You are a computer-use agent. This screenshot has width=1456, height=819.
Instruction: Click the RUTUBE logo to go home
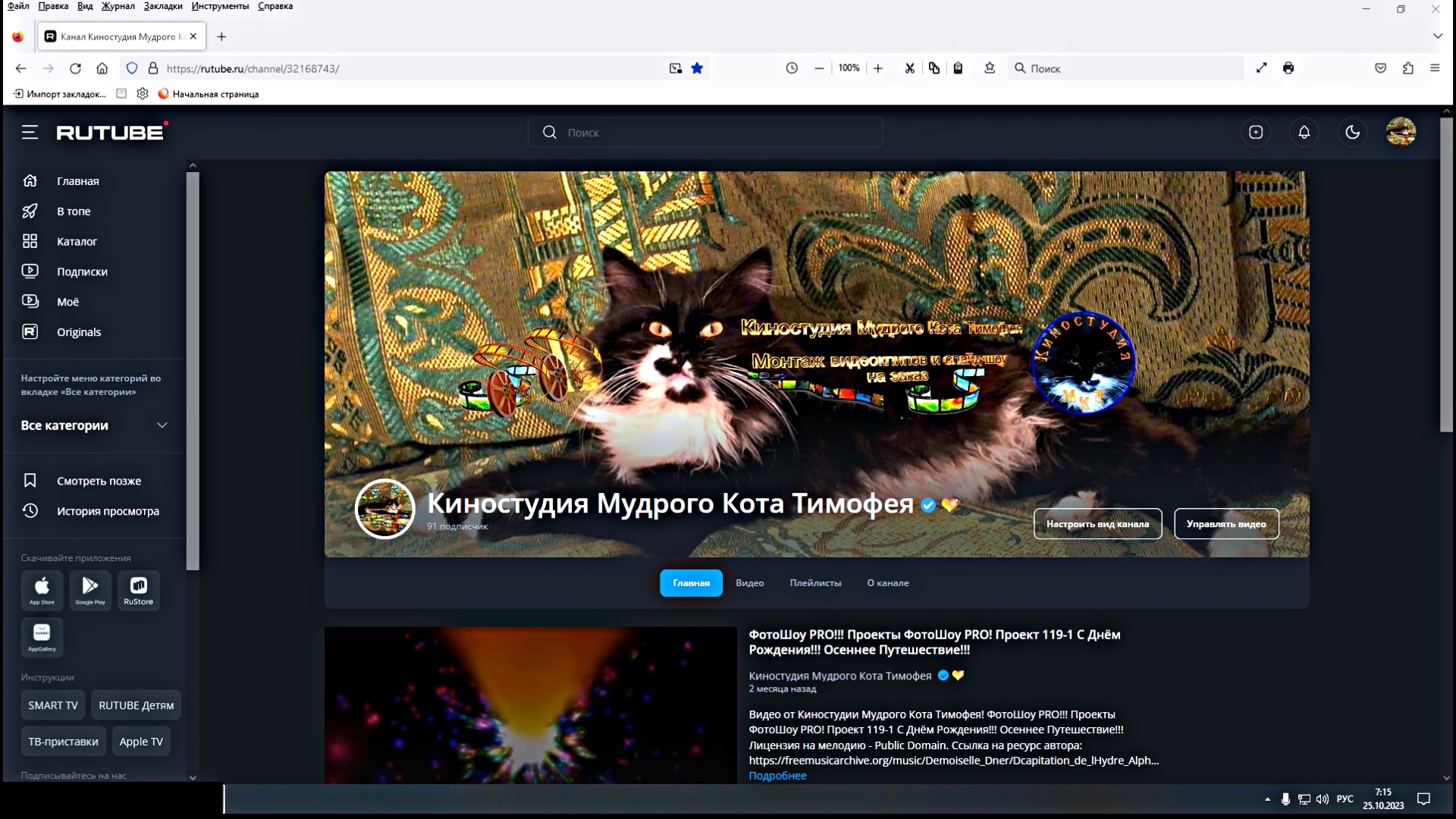pos(111,130)
